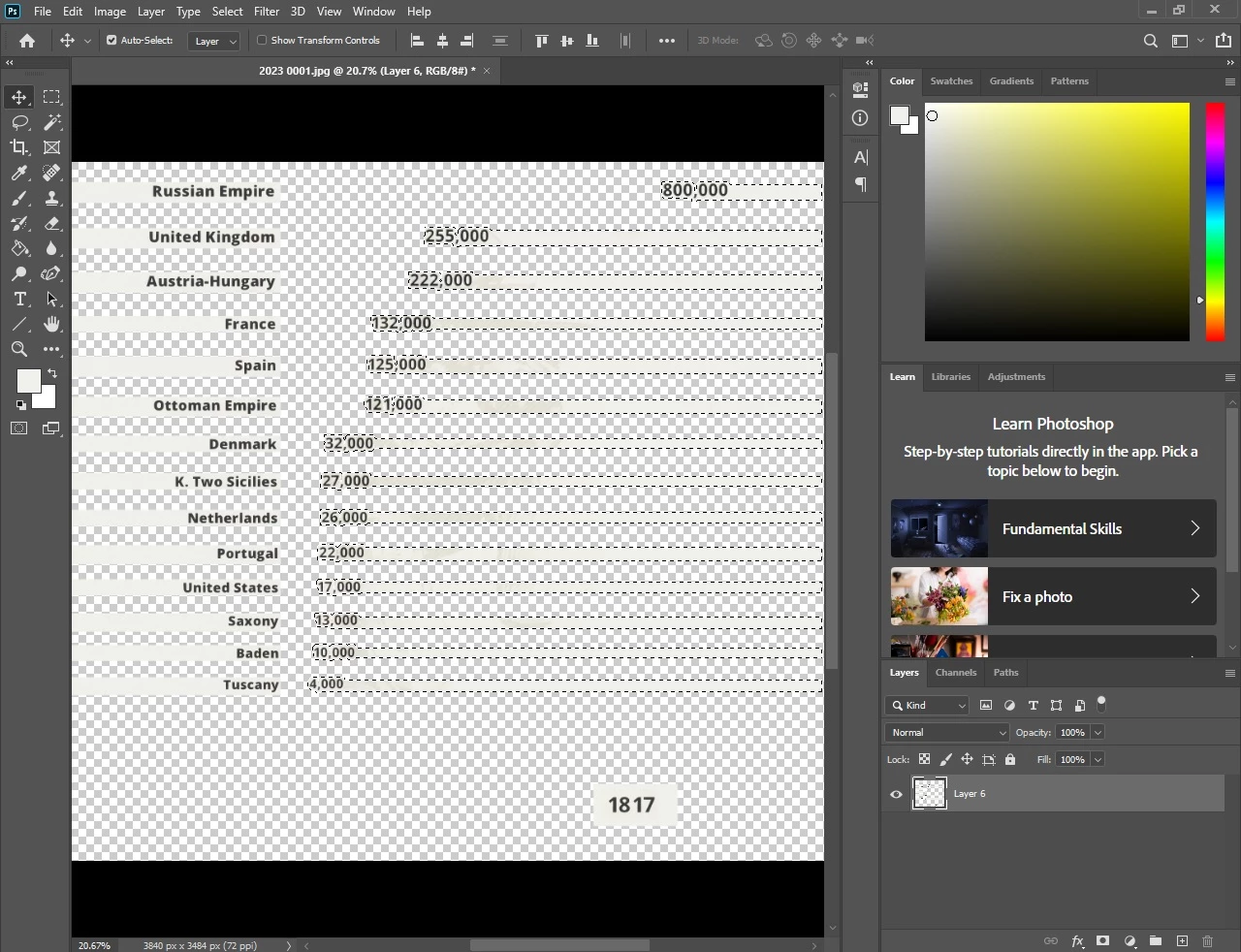
Task: Toggle layer filtering on or off
Action: tap(1101, 704)
